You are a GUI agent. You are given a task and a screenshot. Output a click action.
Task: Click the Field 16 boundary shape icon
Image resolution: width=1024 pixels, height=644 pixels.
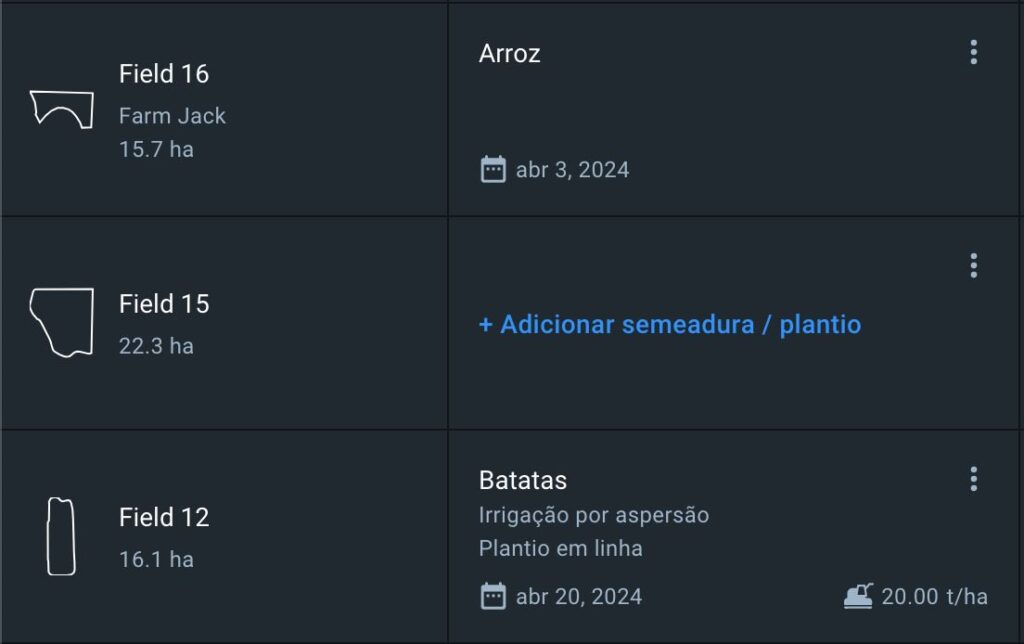point(61,109)
